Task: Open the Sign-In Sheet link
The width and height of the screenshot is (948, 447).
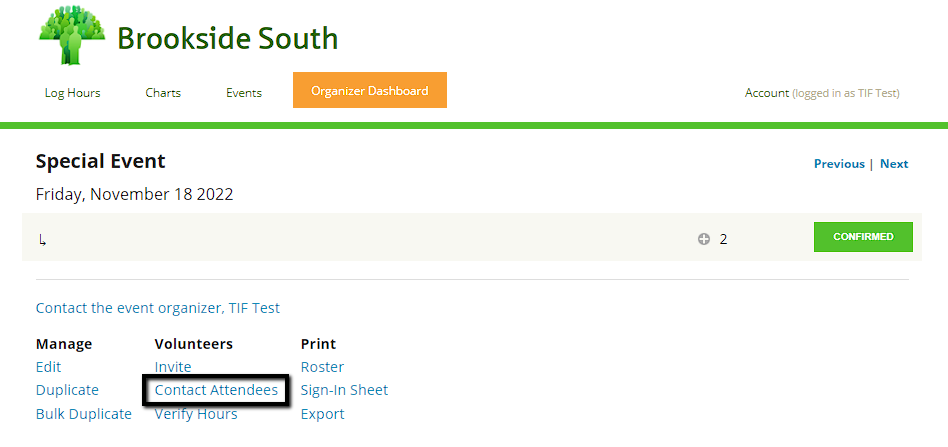Action: pos(344,390)
